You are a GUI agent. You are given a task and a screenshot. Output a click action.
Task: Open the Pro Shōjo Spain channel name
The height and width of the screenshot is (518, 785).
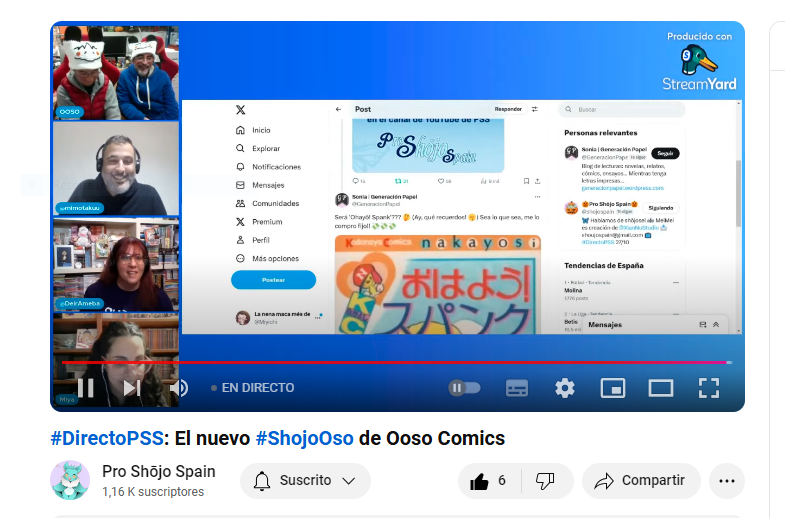(x=159, y=471)
